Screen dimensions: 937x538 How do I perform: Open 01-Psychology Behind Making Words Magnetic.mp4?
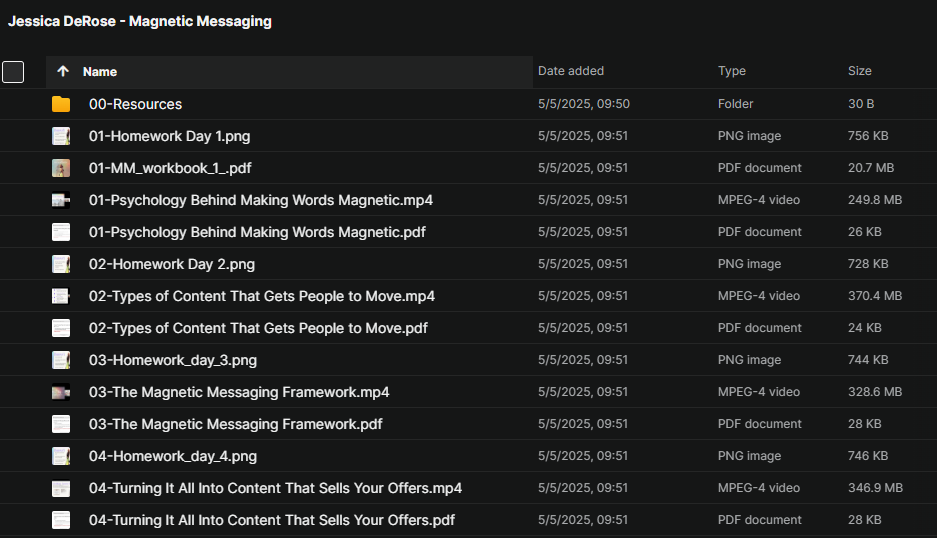(x=261, y=200)
